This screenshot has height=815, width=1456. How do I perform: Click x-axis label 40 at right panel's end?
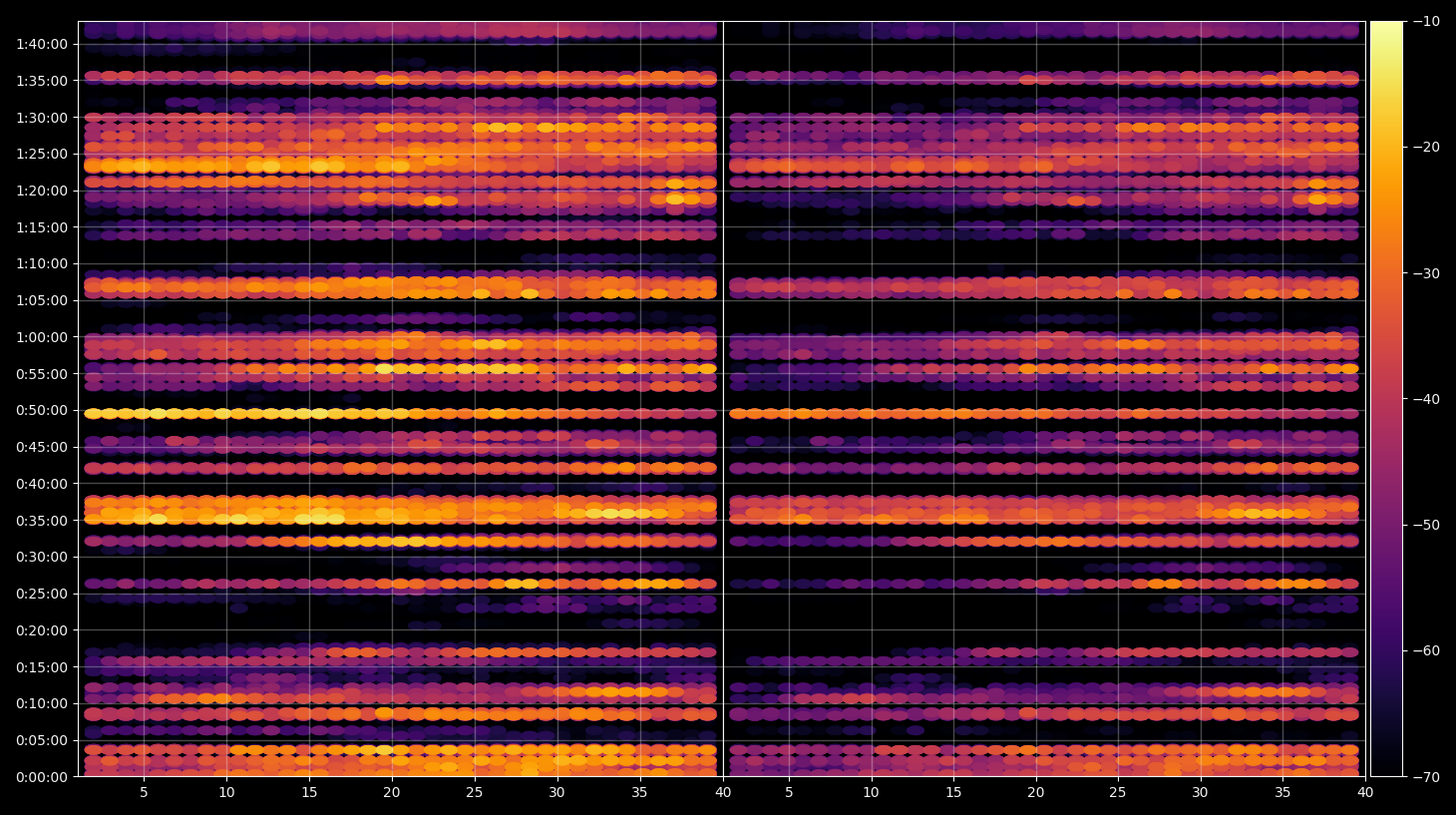point(1365,793)
